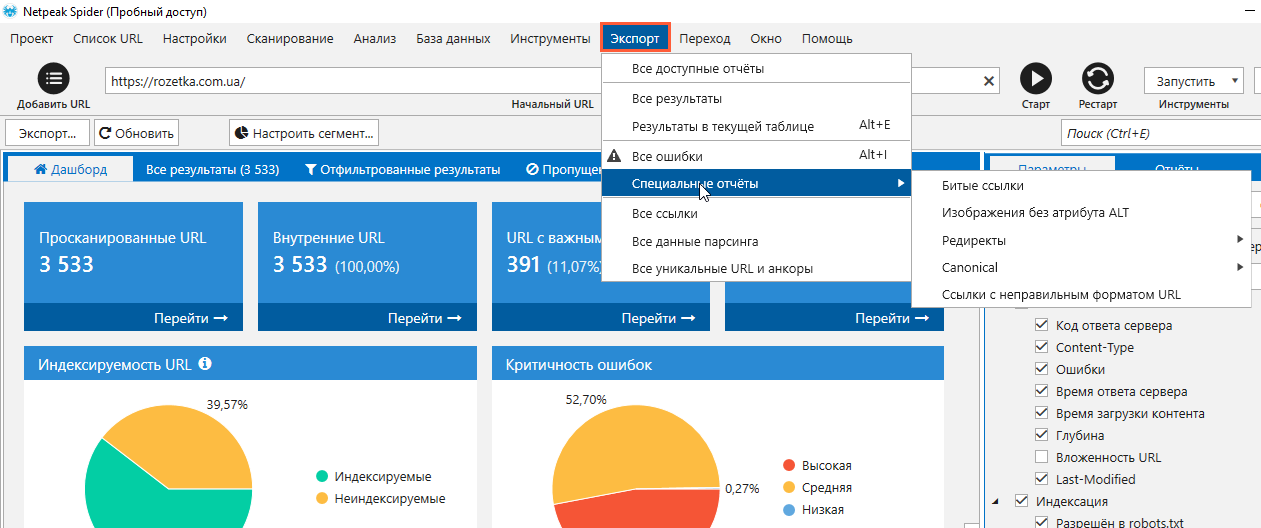Select Ссылки с неправильным форматом URL

(1081, 294)
